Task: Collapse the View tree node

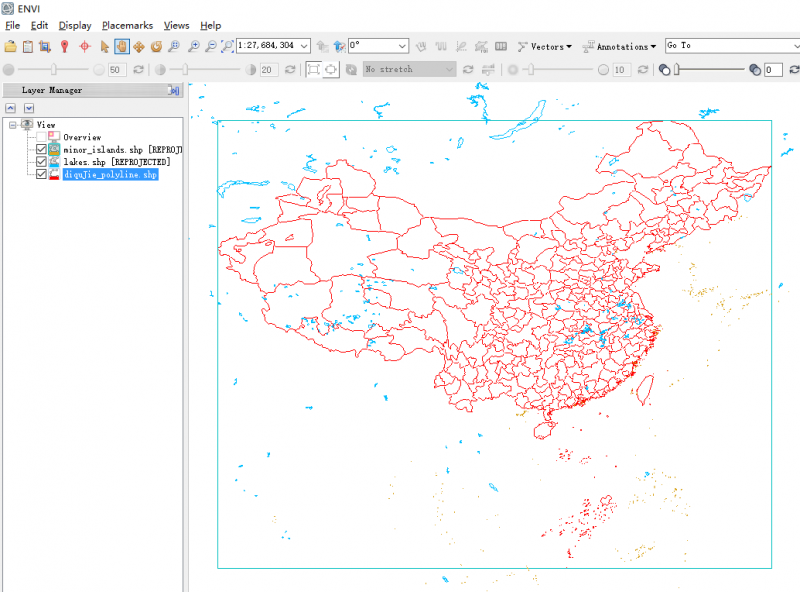Action: [13, 125]
